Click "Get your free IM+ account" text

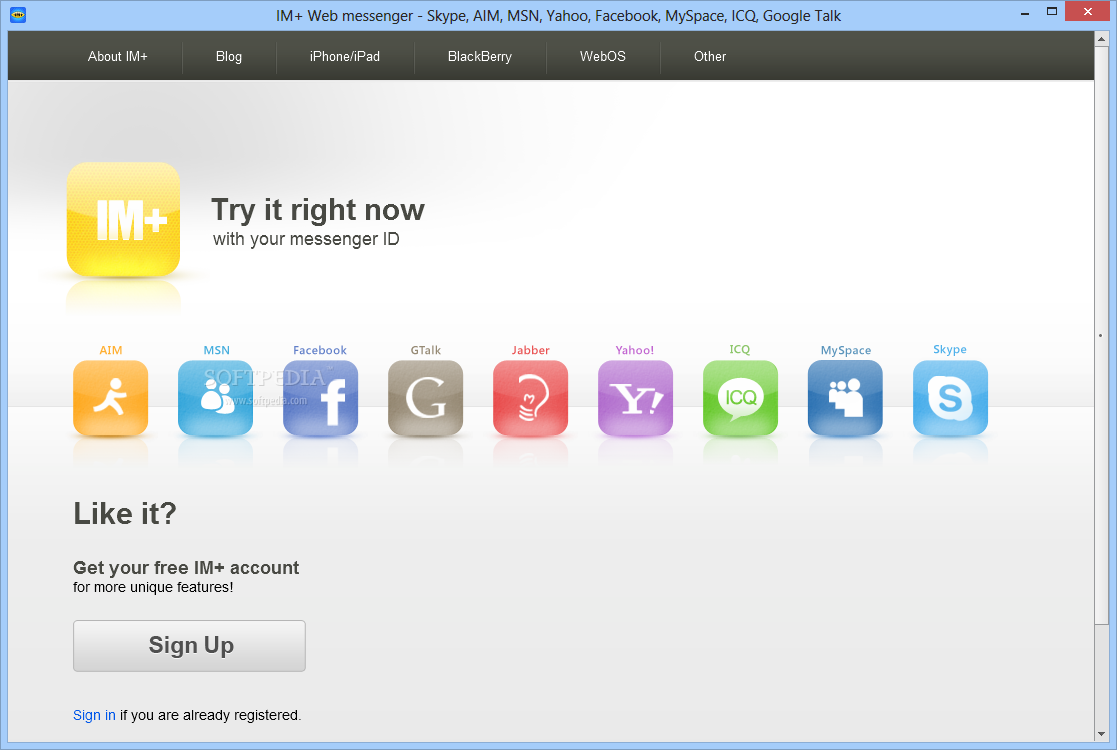click(x=186, y=568)
